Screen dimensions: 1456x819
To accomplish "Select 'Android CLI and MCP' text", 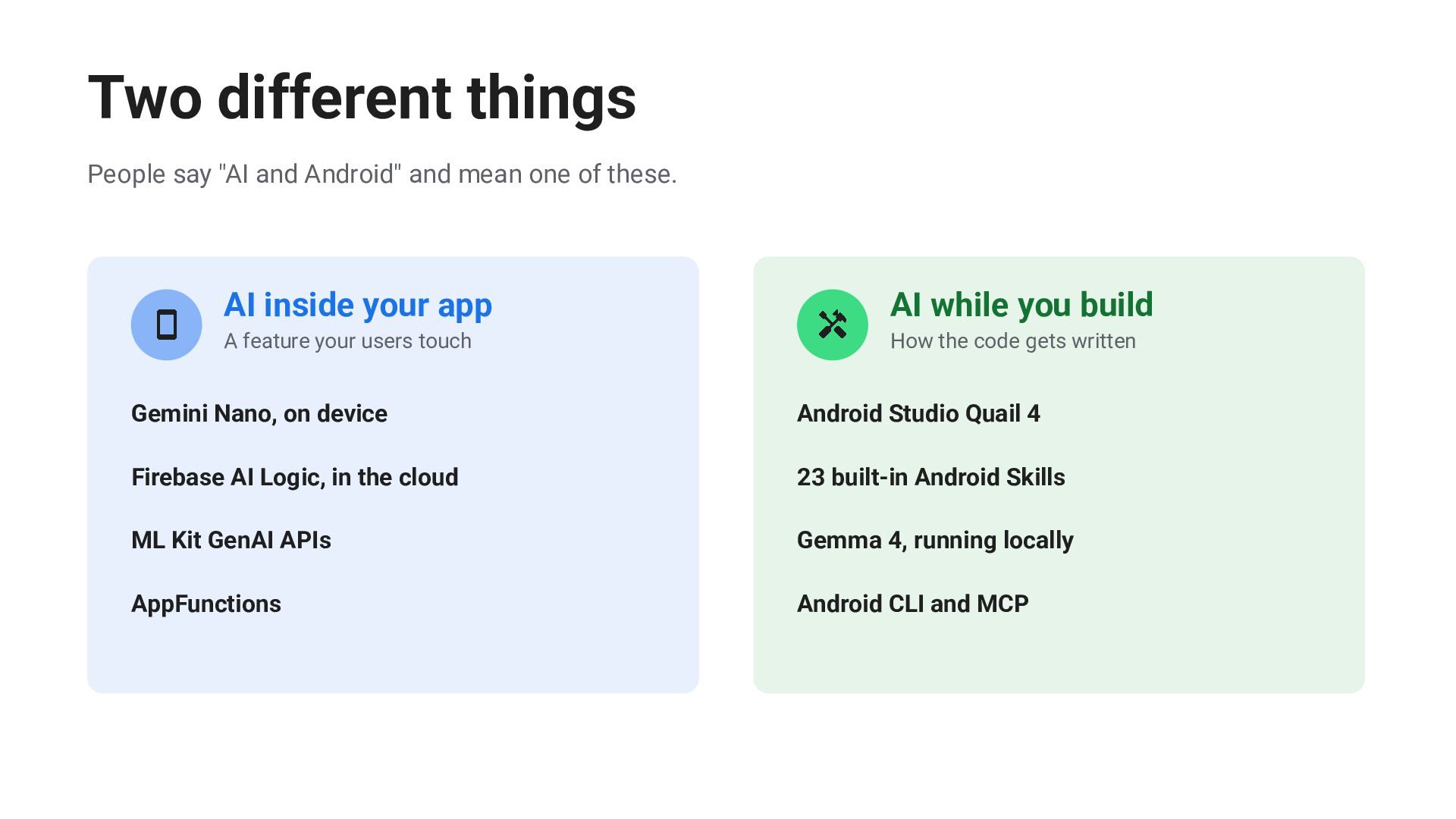I will click(913, 604).
